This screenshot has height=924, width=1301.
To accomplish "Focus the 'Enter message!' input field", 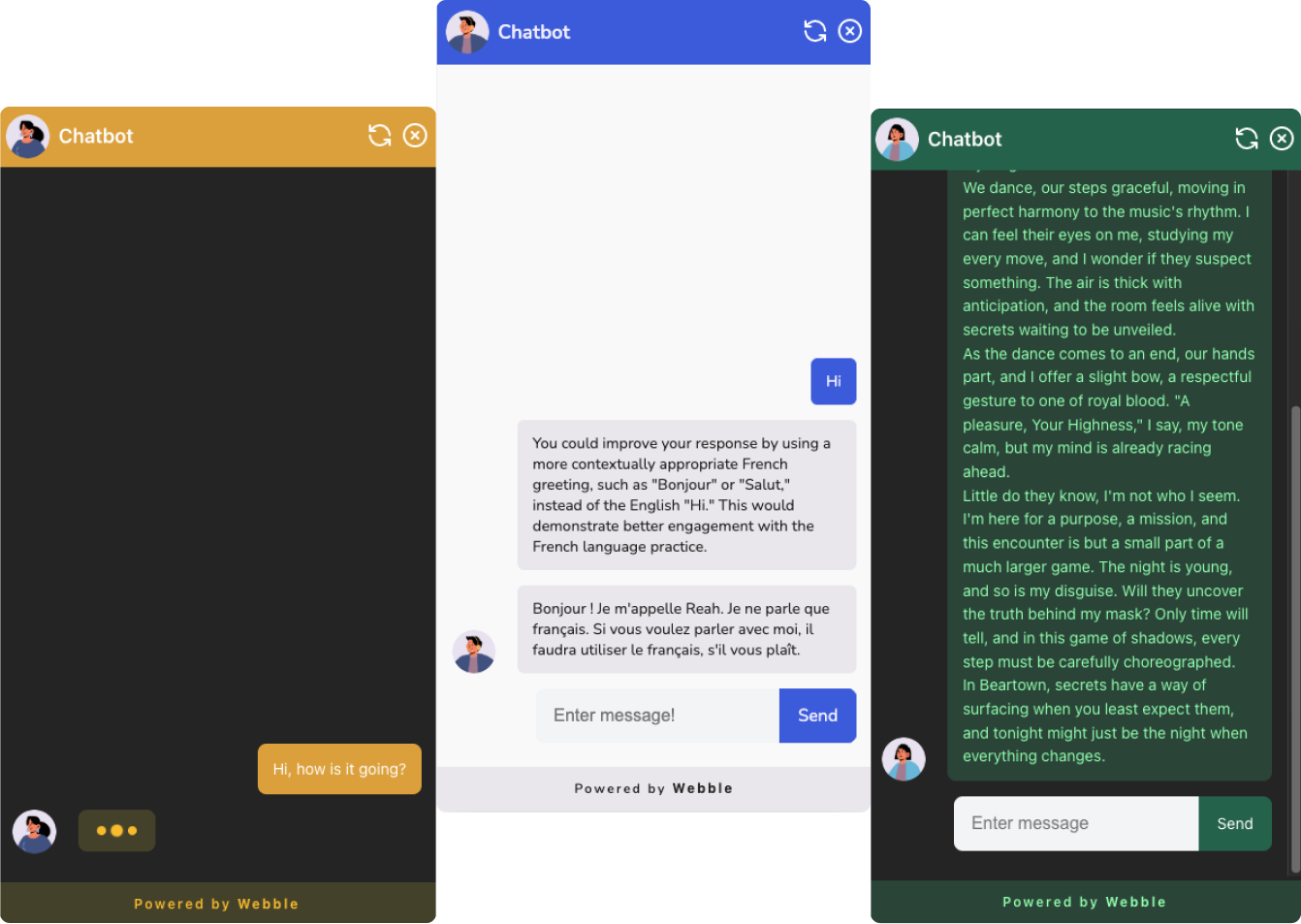I will click(x=658, y=716).
